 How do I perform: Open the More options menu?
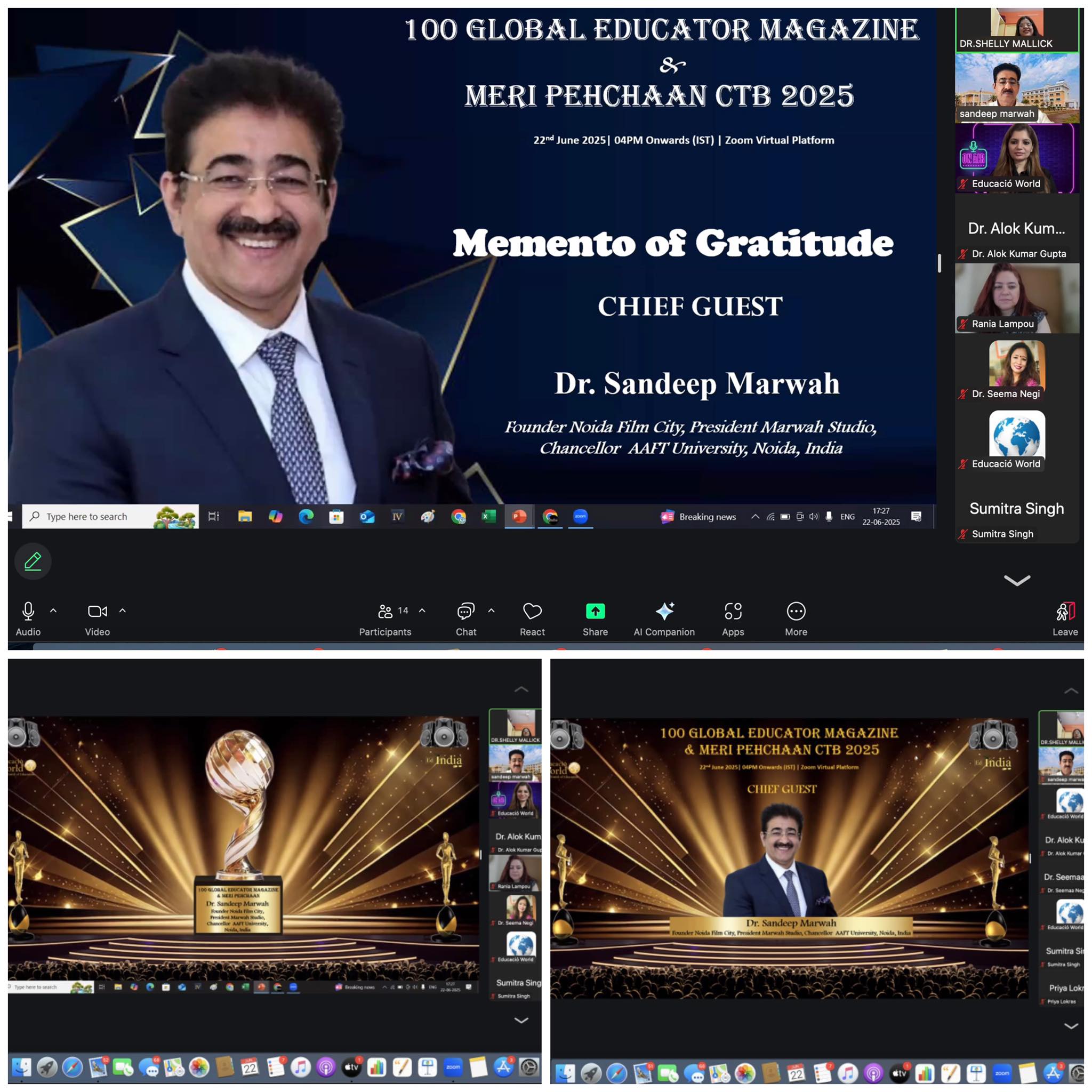click(x=796, y=612)
